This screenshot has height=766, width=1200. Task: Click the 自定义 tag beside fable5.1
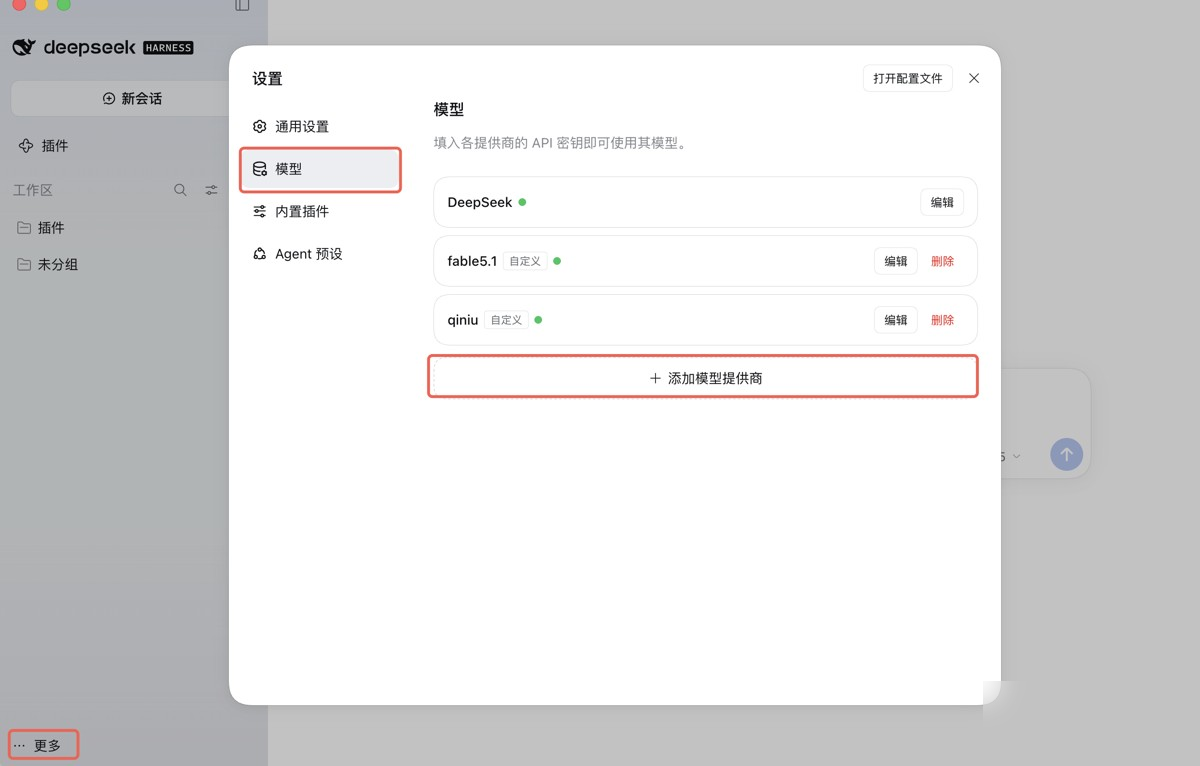pyautogui.click(x=525, y=261)
